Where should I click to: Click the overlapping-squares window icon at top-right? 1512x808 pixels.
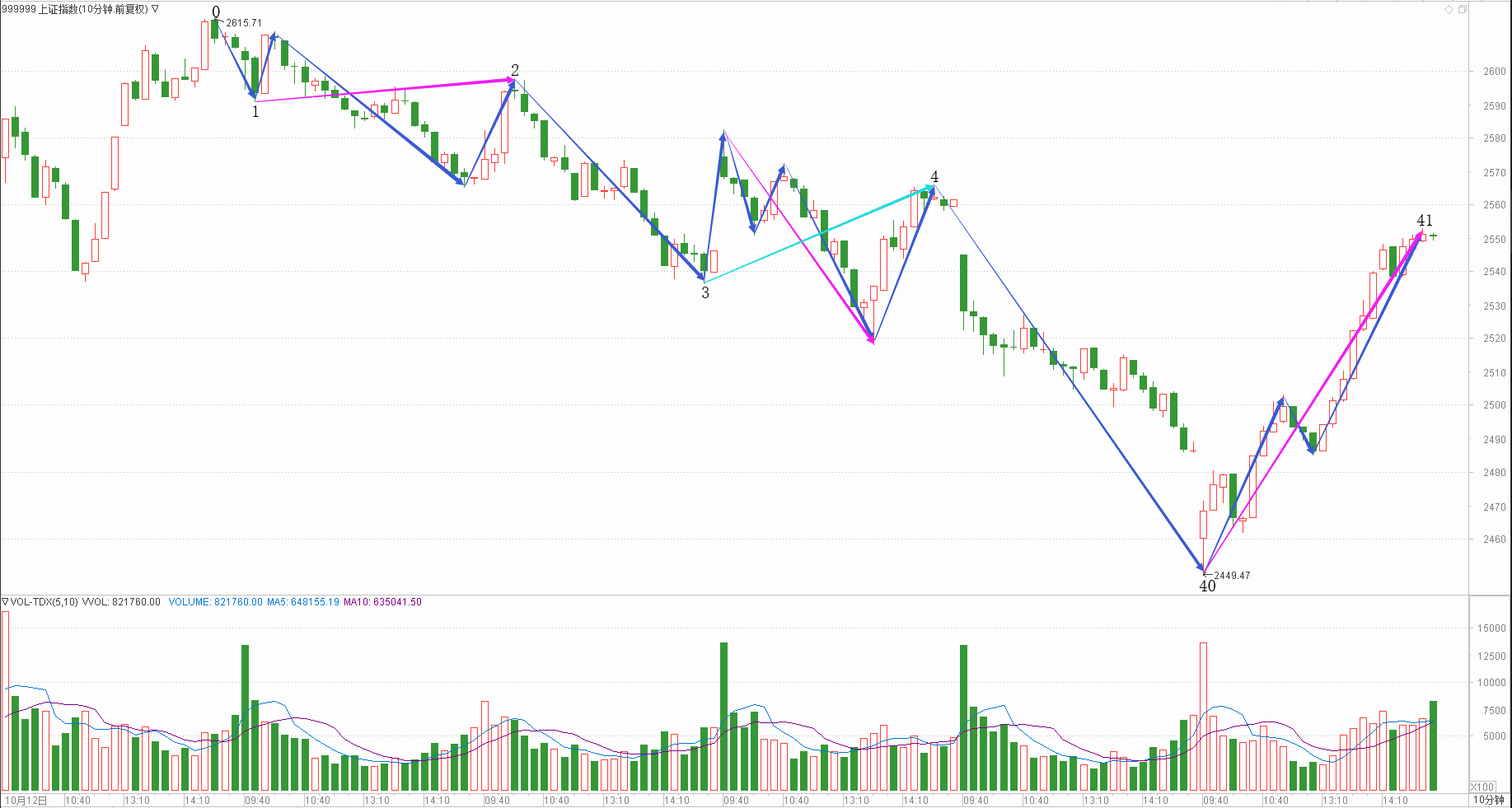(1463, 9)
